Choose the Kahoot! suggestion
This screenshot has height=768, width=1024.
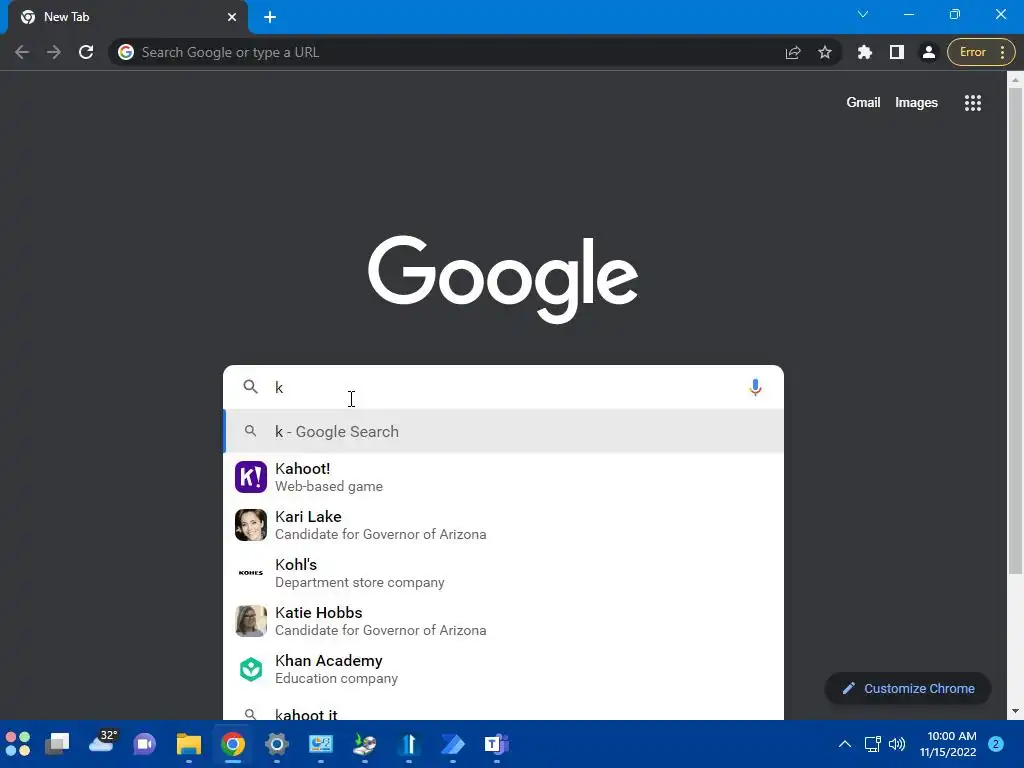click(504, 477)
